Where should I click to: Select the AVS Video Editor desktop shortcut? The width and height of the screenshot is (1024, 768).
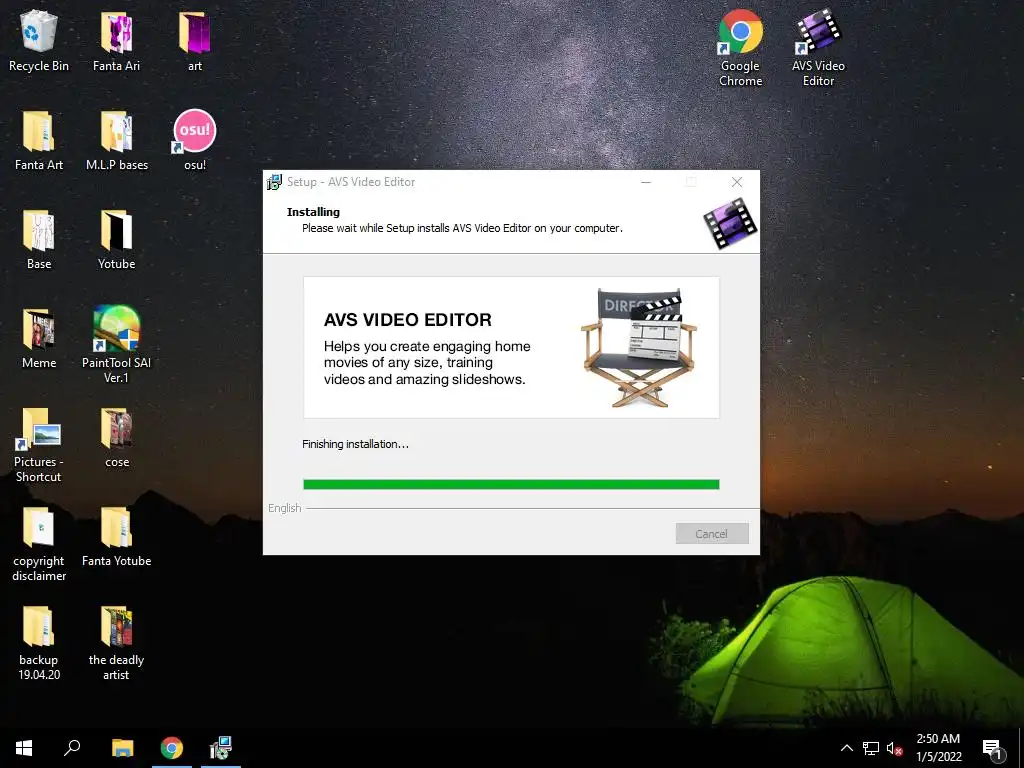(x=818, y=48)
